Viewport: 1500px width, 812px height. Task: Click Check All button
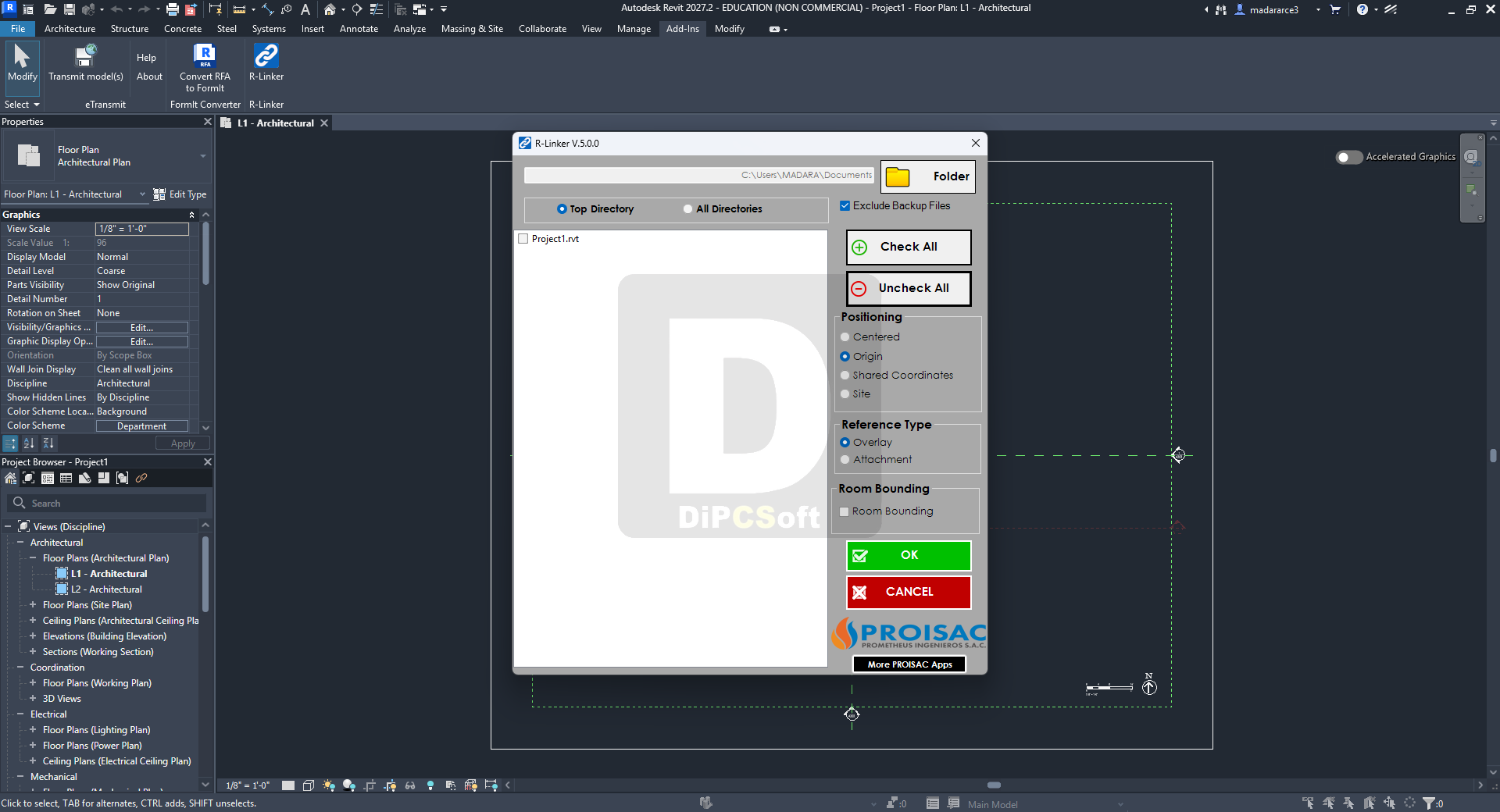tap(909, 247)
